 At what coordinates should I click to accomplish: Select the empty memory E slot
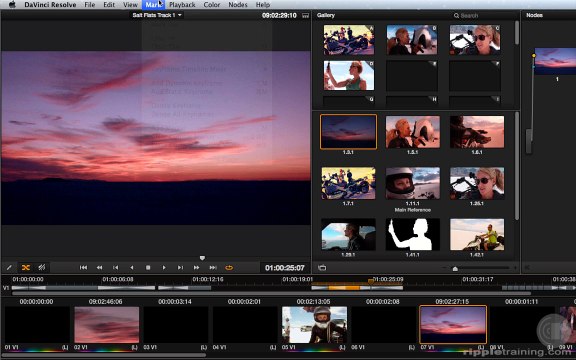coord(412,75)
